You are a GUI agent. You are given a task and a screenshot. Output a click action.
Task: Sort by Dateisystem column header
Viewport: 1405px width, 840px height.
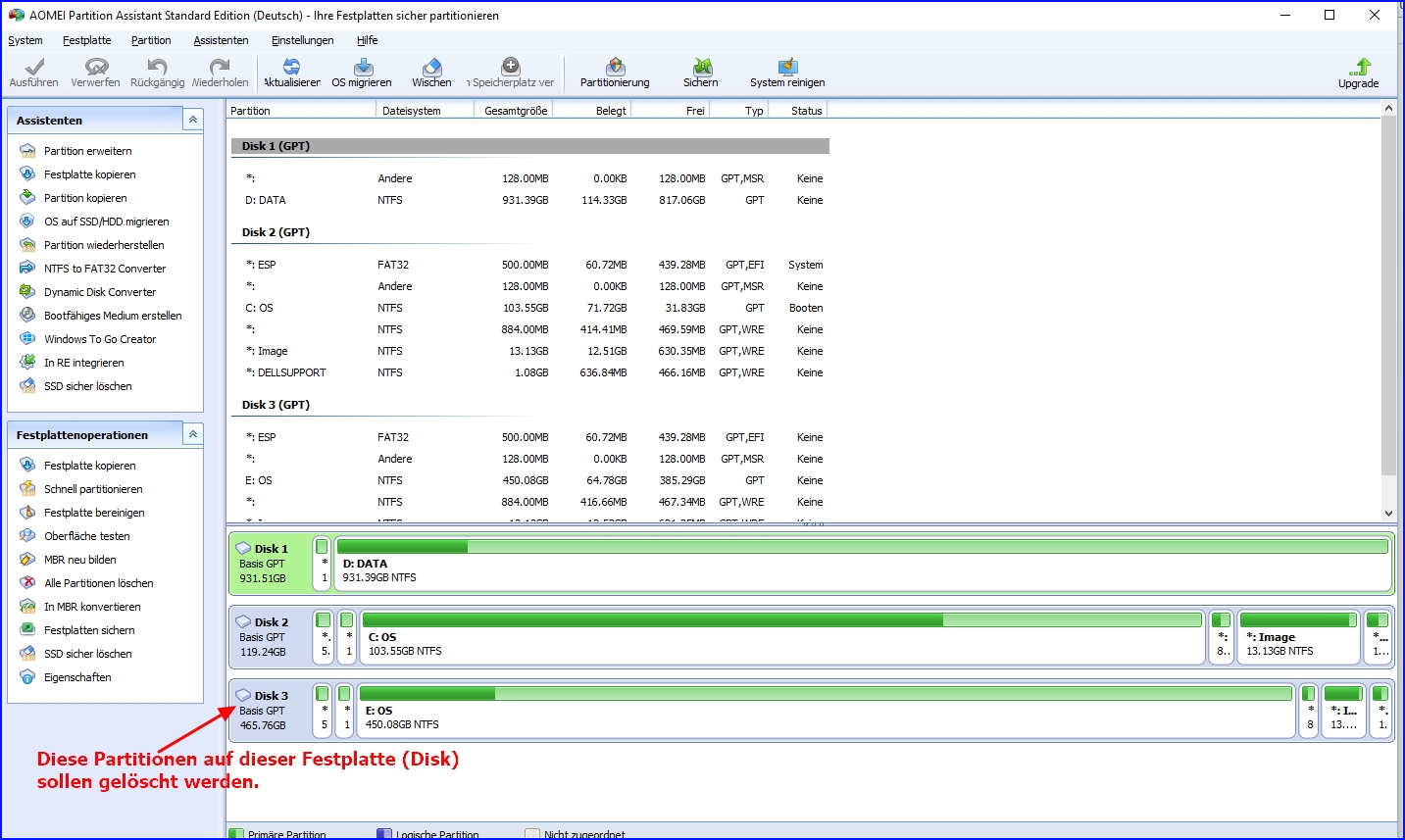pyautogui.click(x=412, y=111)
